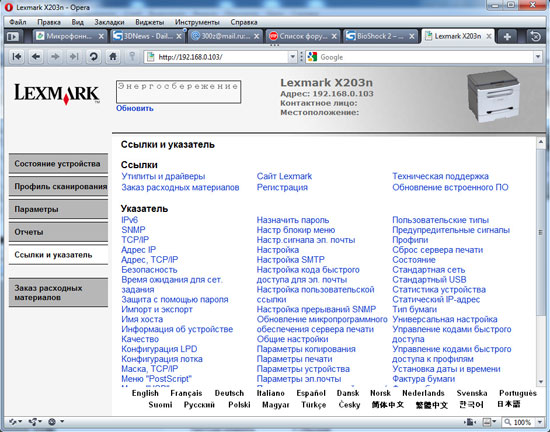Click the Google search field

(424, 57)
